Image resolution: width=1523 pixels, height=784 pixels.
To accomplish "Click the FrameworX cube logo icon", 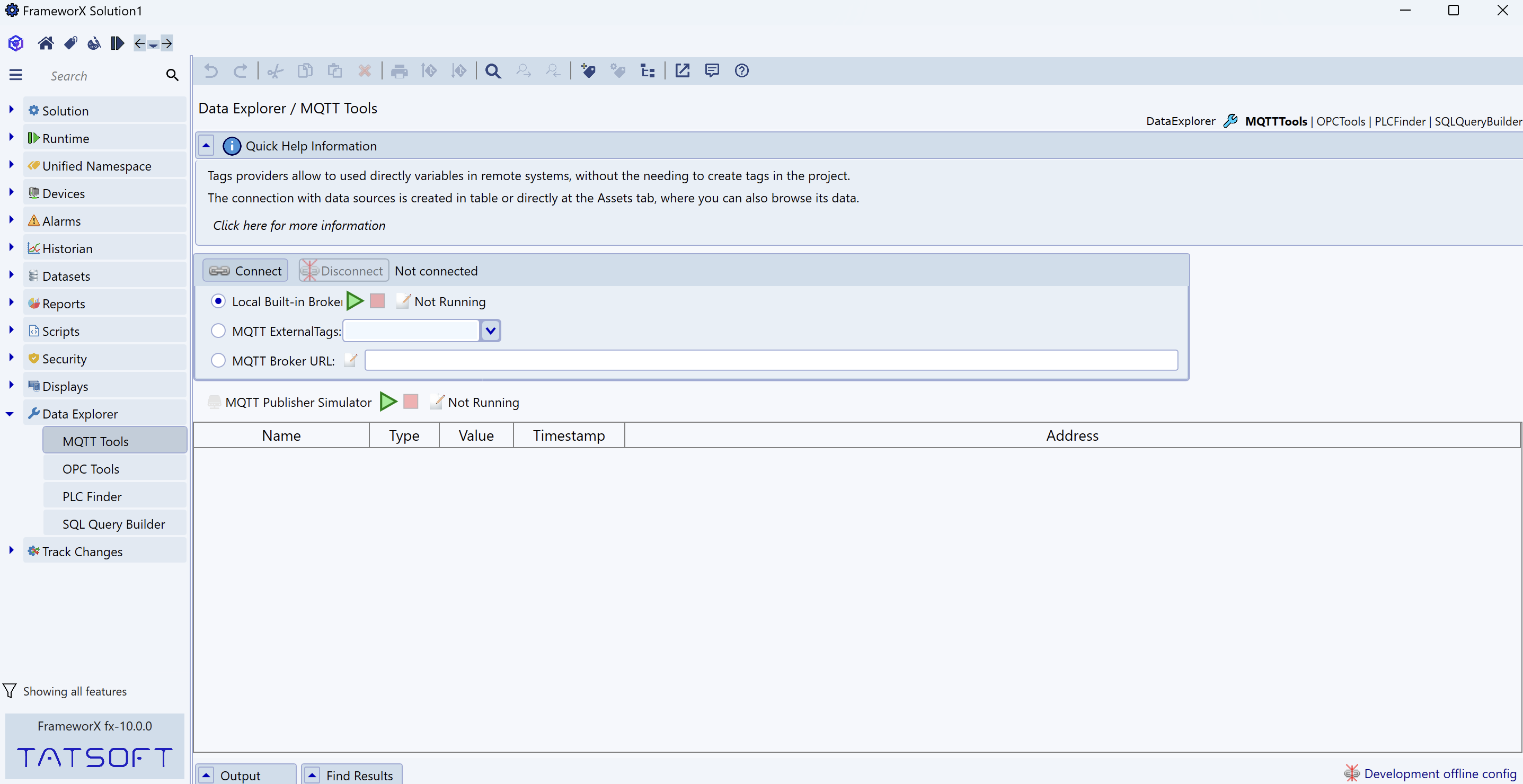I will click(16, 43).
